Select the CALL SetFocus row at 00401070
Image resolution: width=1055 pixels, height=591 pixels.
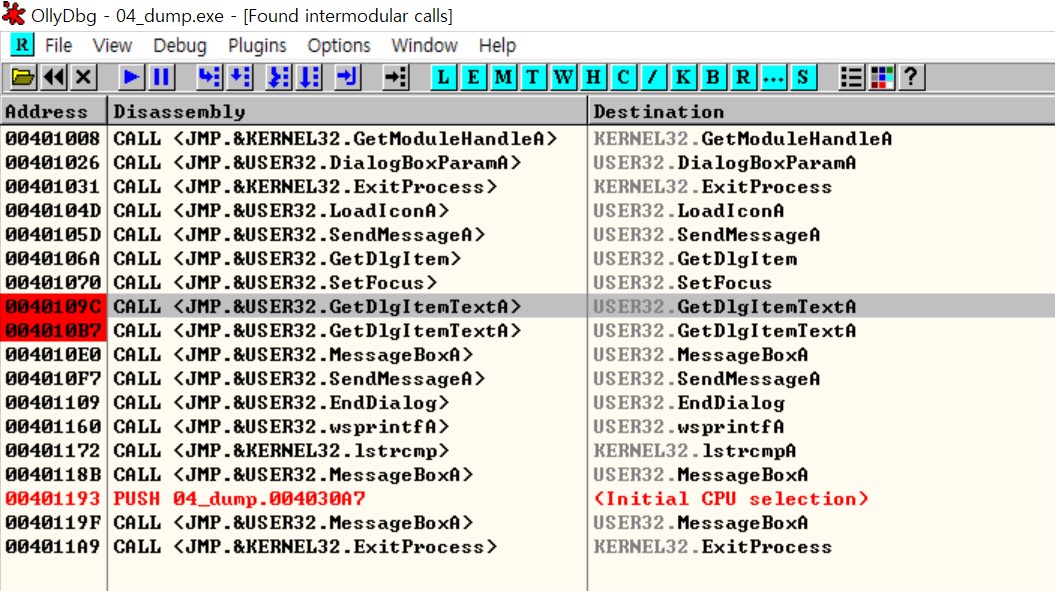coord(528,283)
